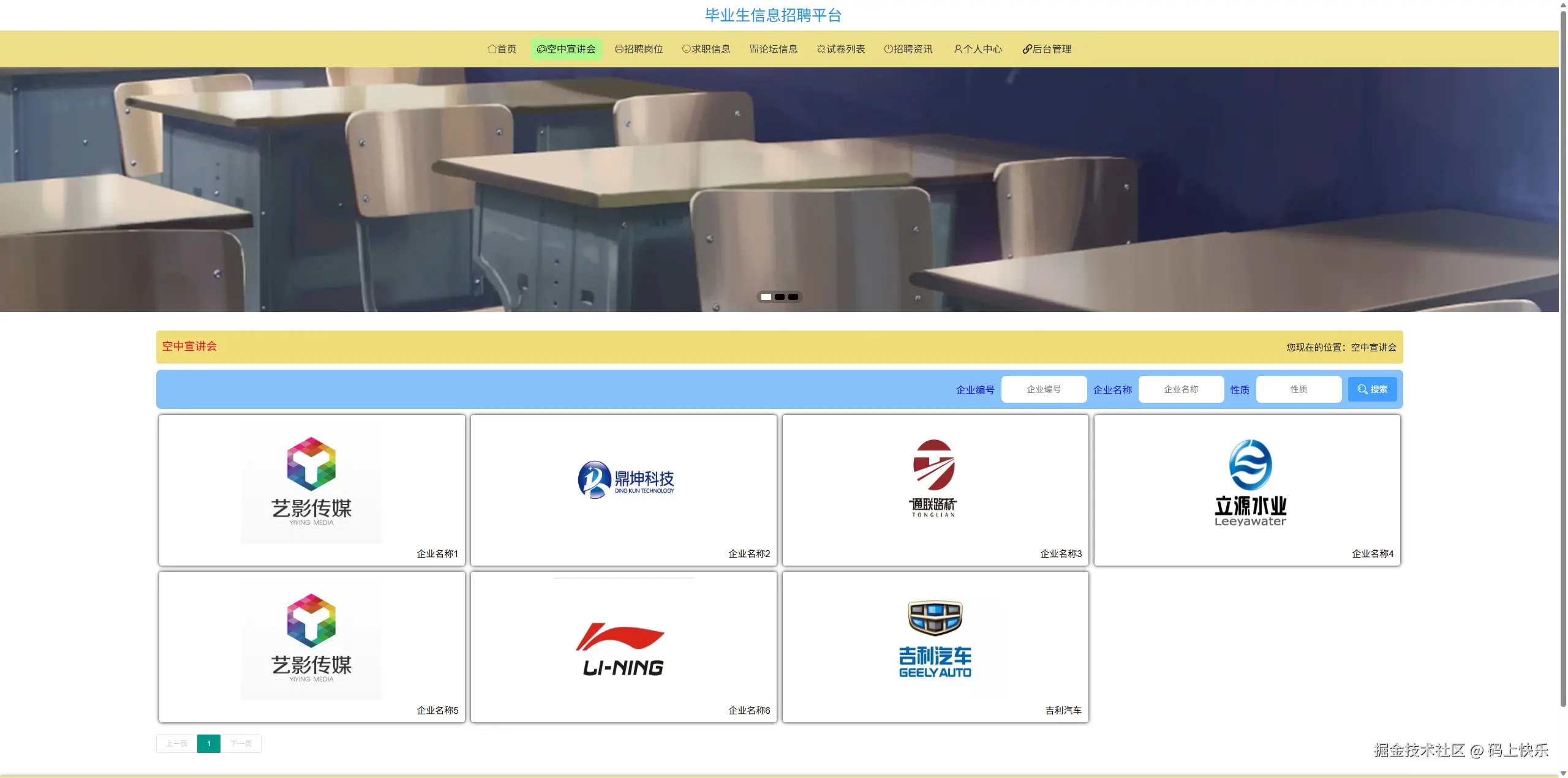Focus the 企业名称 search field

(x=1181, y=389)
